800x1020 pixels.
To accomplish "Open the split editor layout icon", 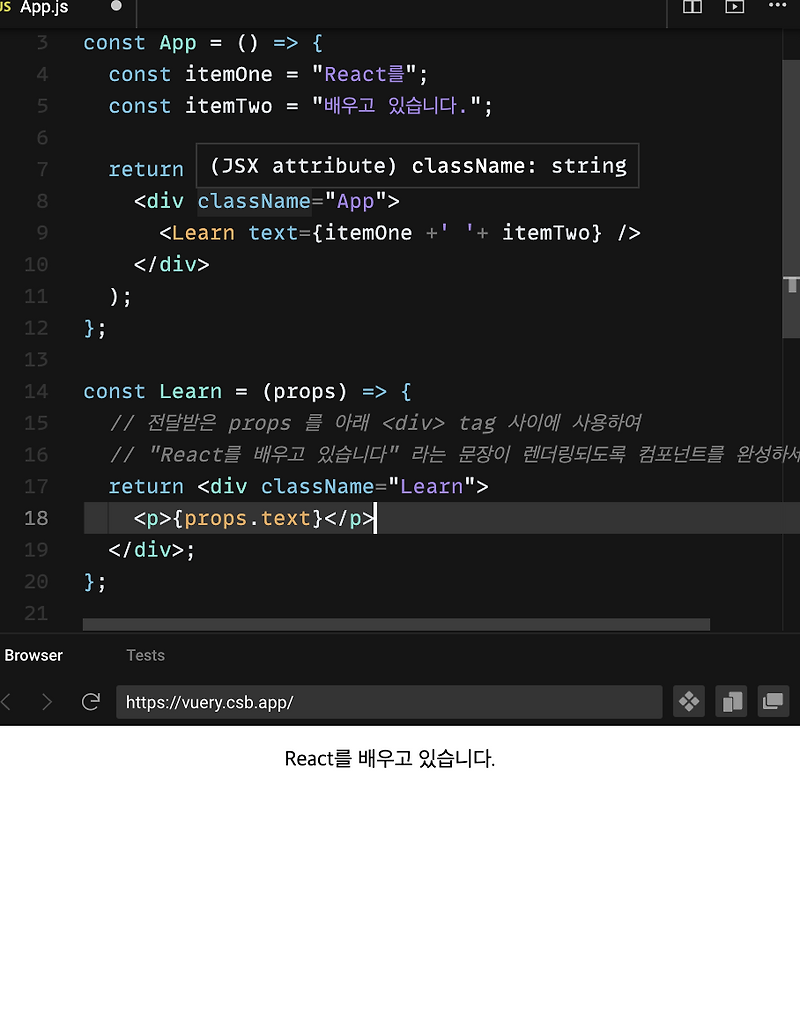I will coord(691,8).
